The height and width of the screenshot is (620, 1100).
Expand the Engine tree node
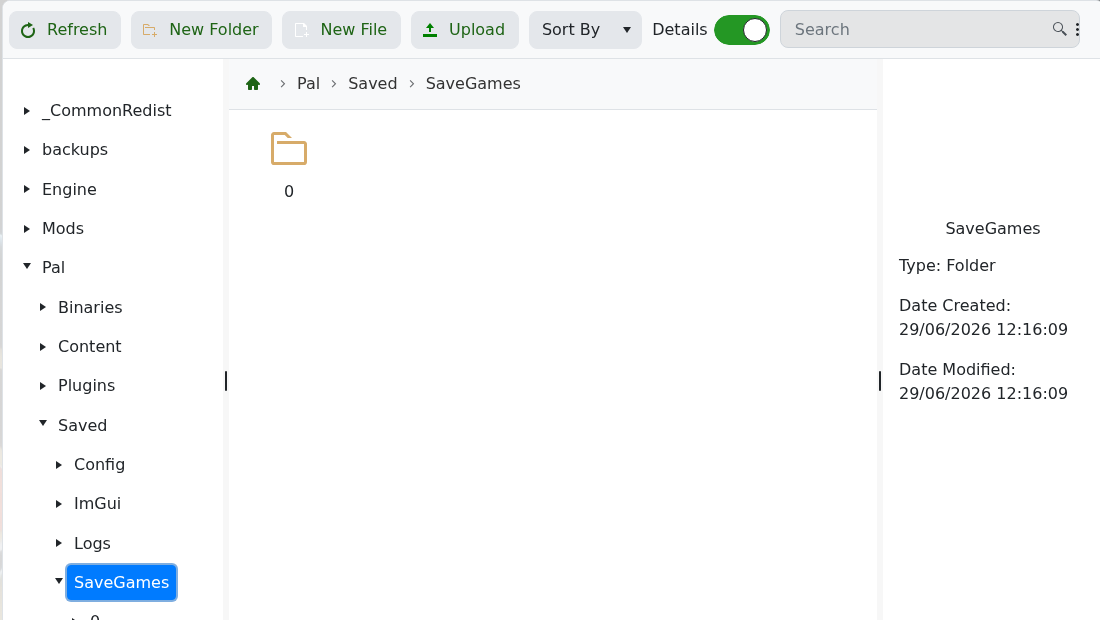[27, 189]
